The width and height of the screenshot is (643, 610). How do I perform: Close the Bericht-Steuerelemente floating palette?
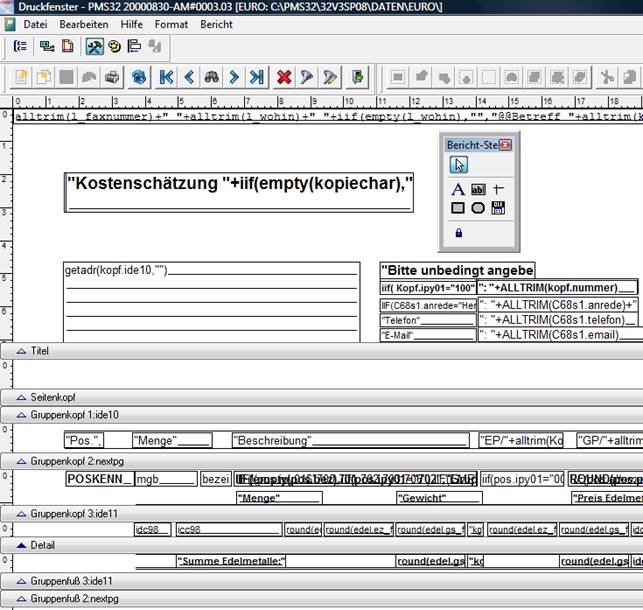click(505, 145)
